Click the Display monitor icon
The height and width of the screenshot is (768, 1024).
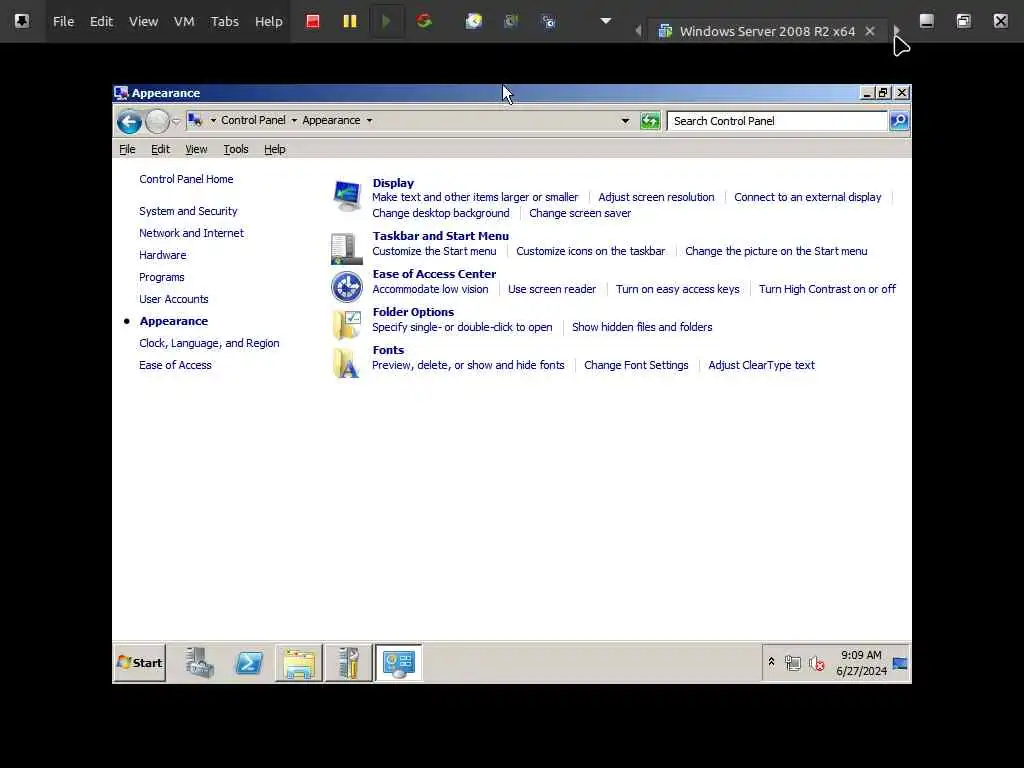click(x=347, y=197)
